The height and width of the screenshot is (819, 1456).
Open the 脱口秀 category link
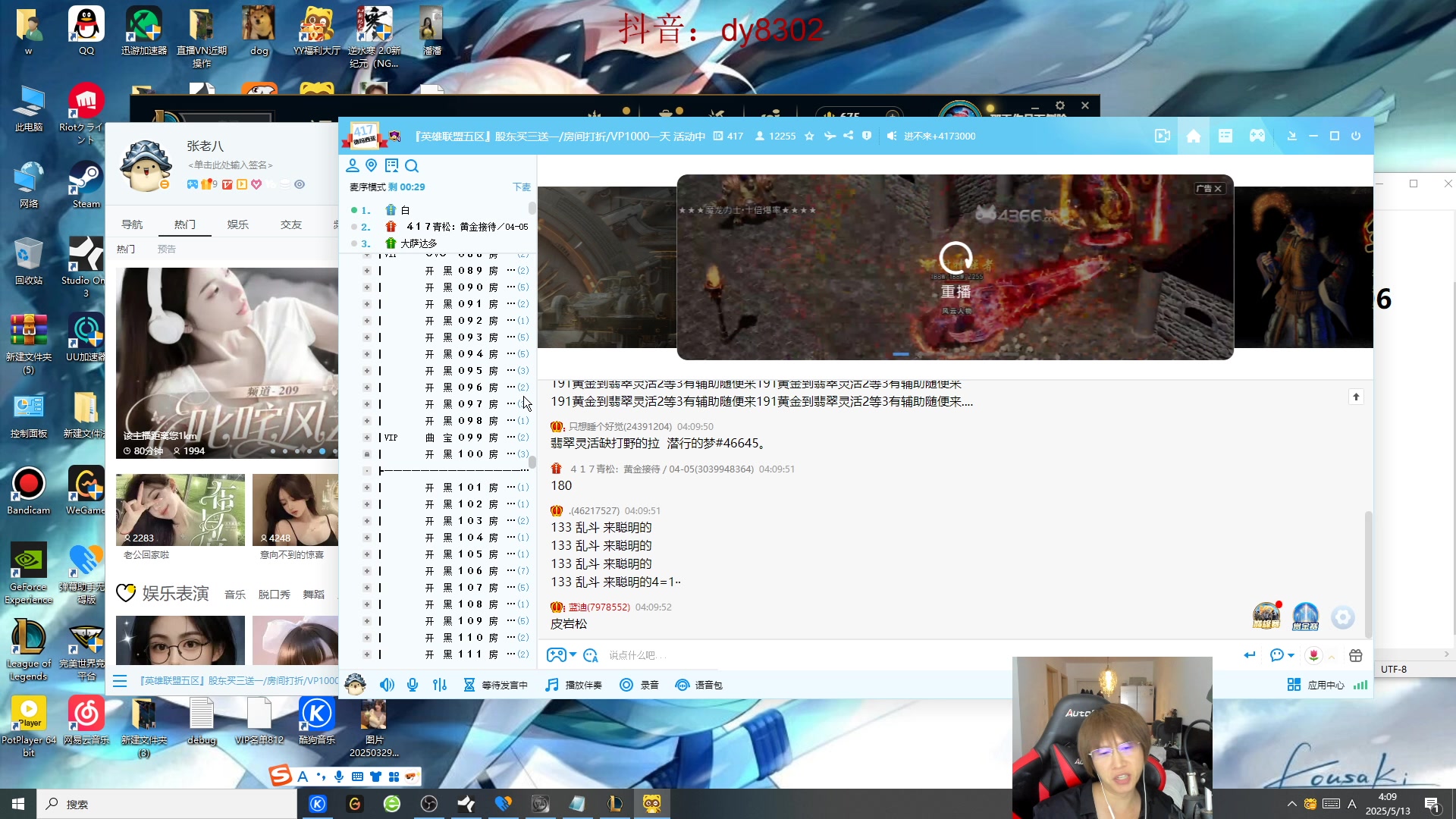pos(275,595)
